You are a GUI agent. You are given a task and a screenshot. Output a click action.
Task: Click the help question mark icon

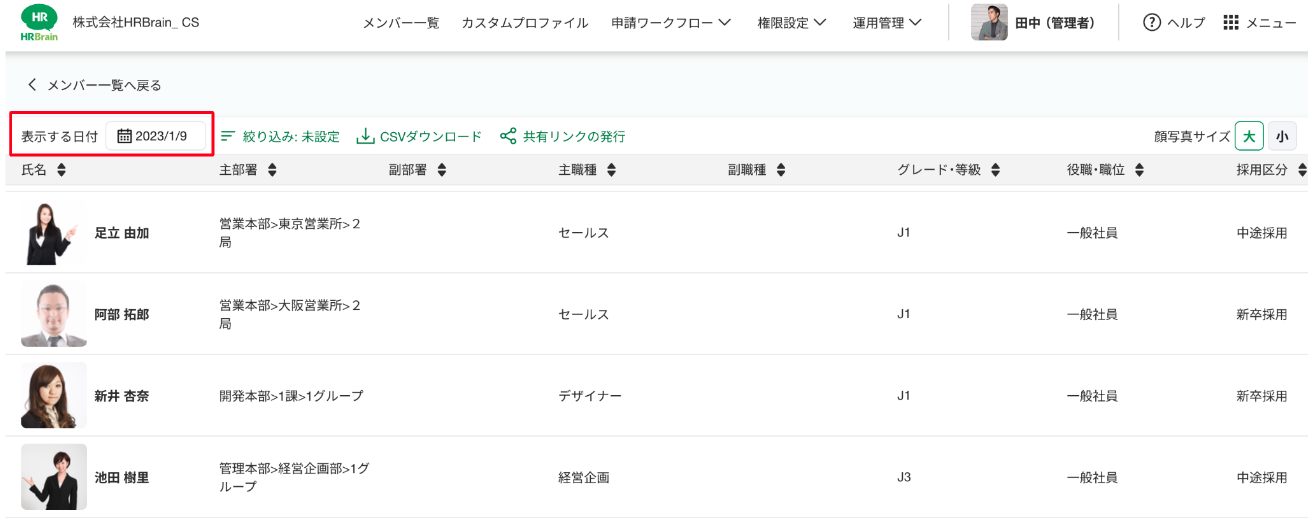[x=1151, y=23]
